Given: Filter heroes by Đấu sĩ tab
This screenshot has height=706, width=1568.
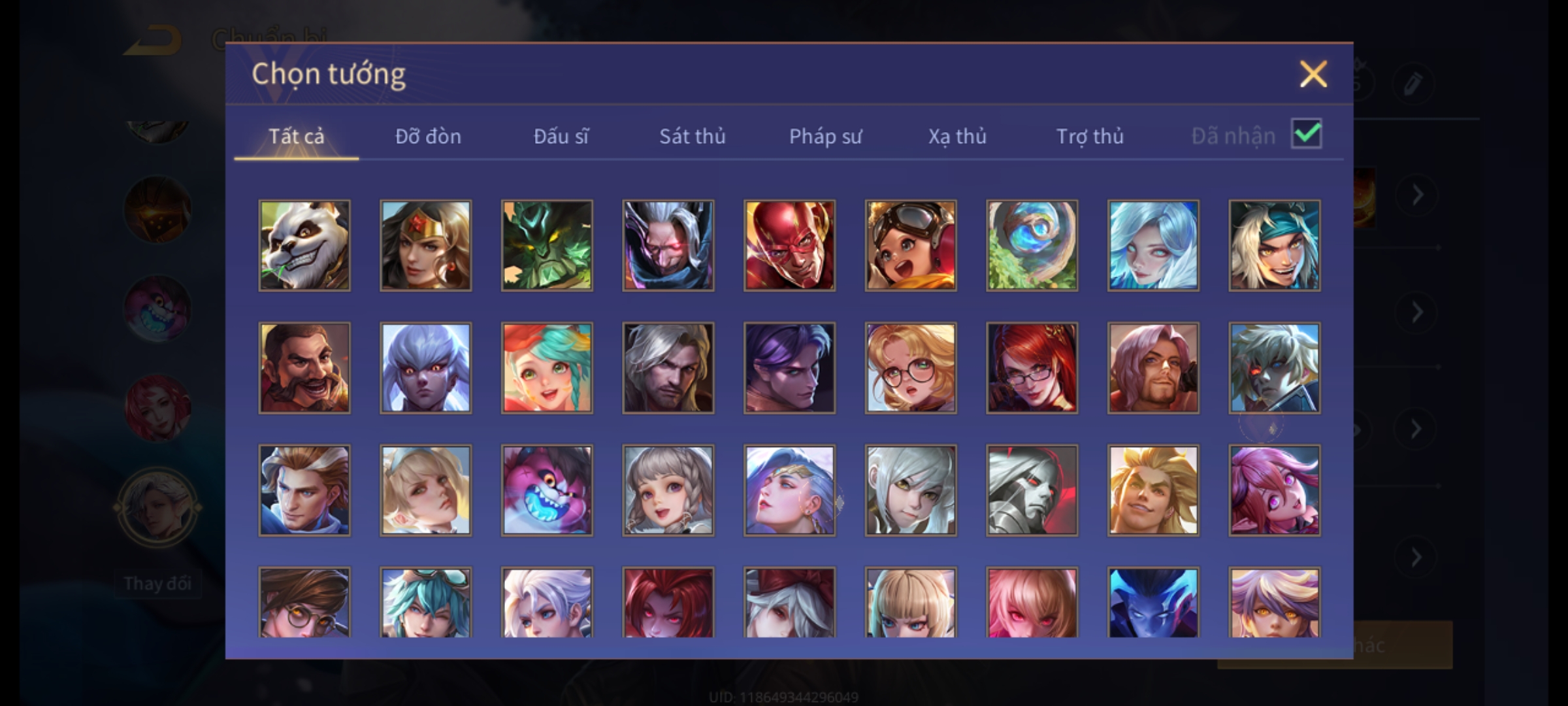Looking at the screenshot, I should [x=561, y=136].
